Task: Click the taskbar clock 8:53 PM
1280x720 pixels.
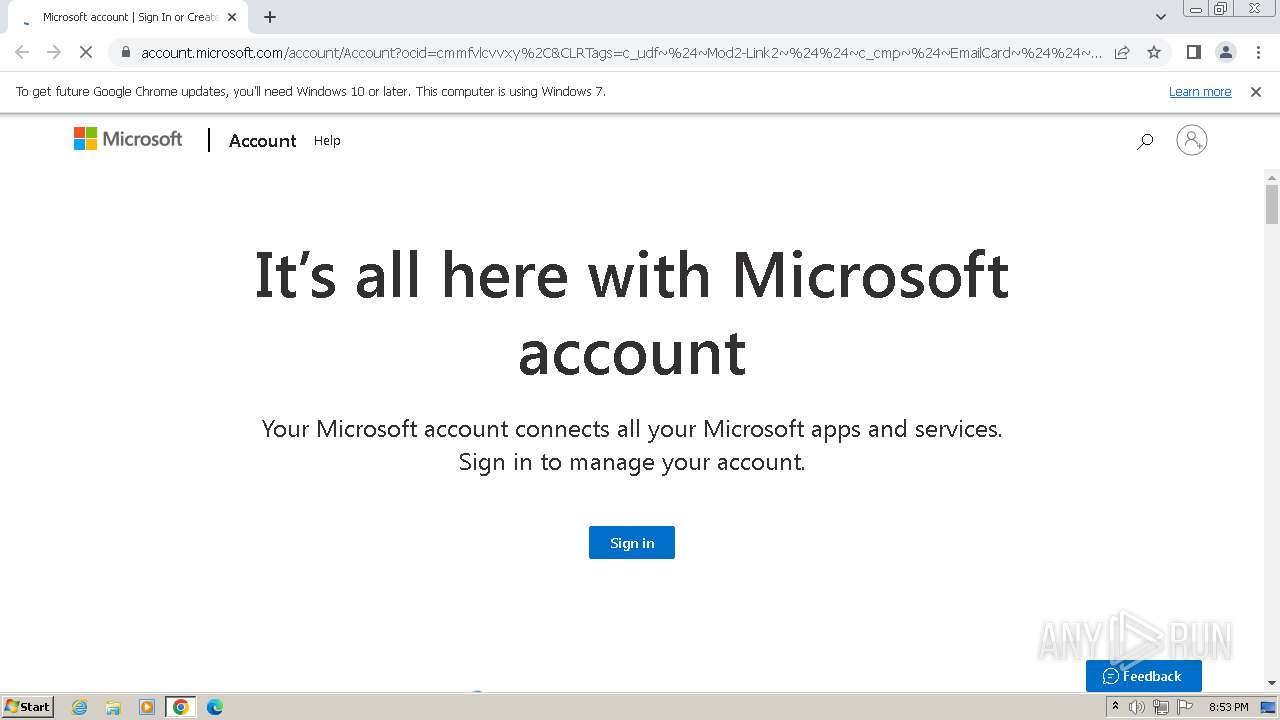Action: pos(1228,707)
